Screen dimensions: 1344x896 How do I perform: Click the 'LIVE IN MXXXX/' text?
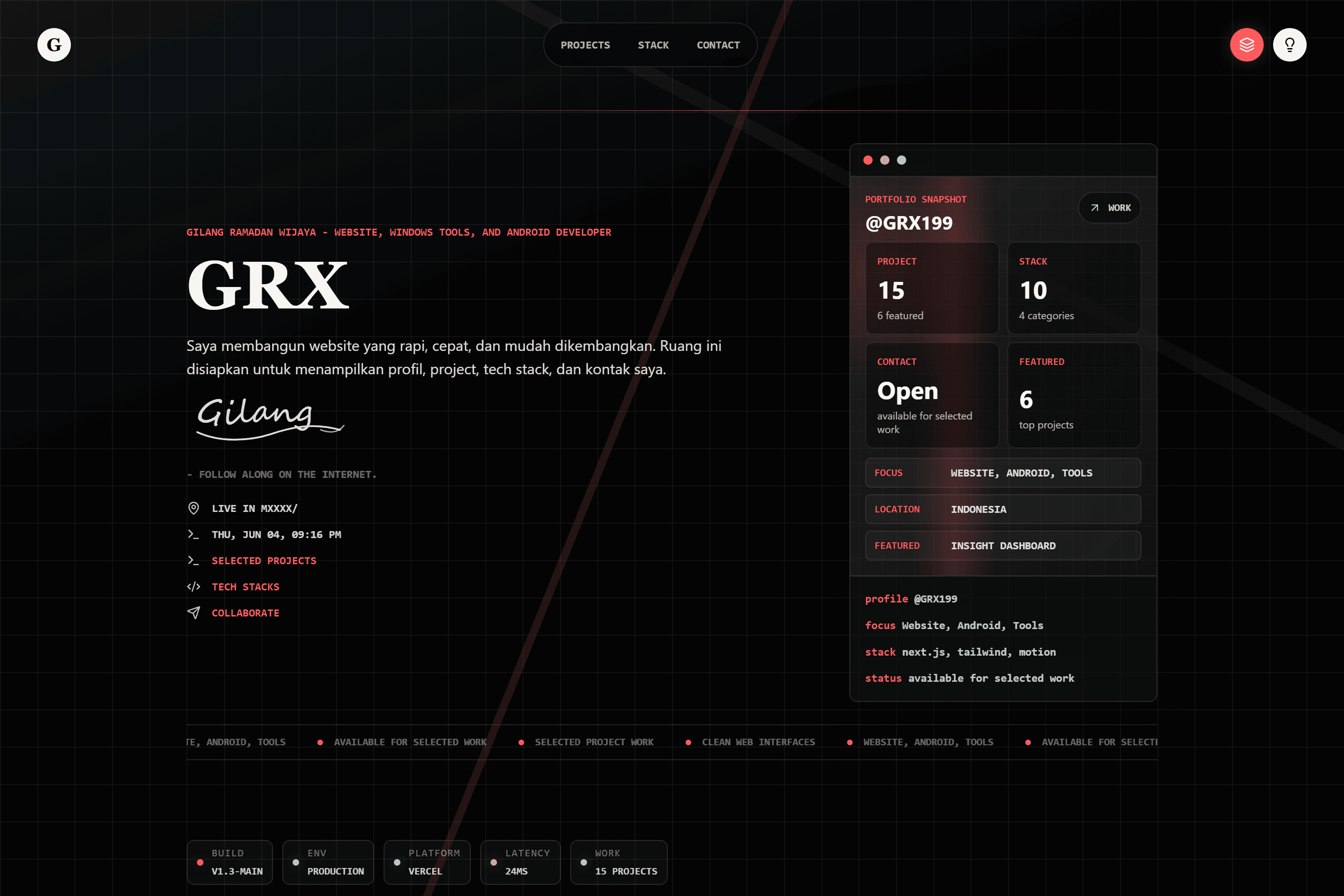(x=254, y=508)
